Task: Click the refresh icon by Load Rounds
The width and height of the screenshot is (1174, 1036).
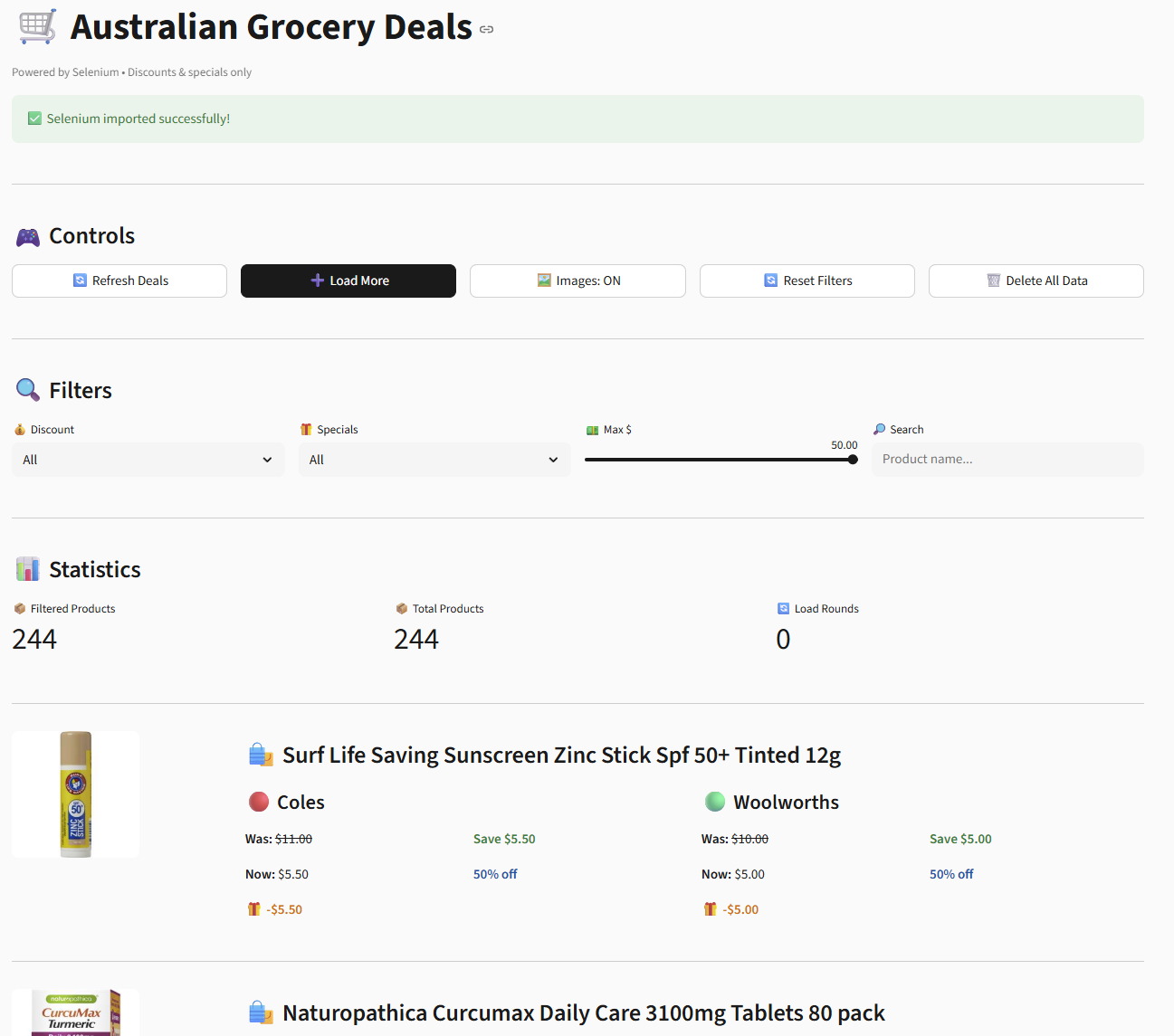Action: tap(784, 609)
